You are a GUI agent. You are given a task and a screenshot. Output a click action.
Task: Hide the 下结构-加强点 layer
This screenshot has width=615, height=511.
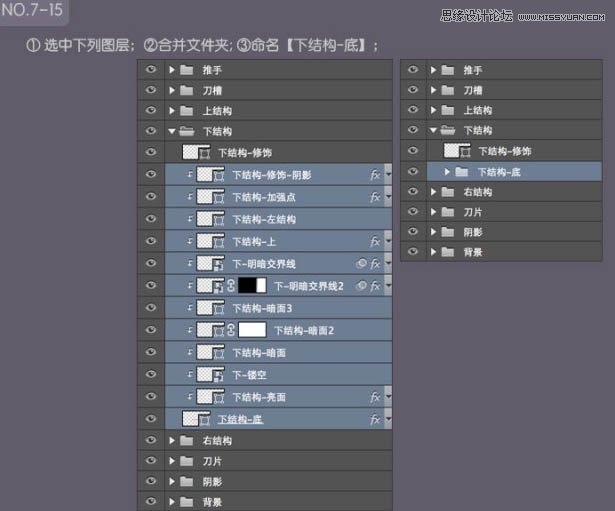click(151, 196)
